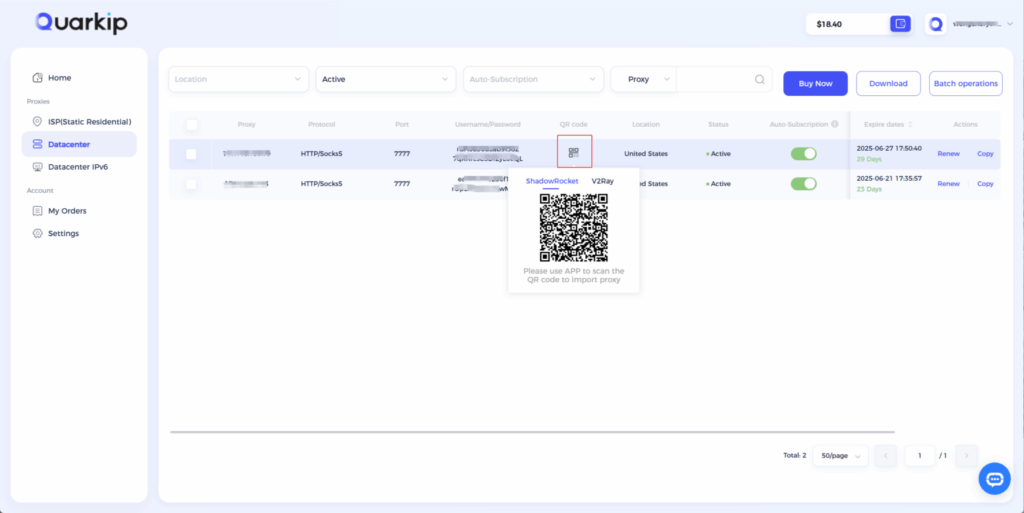This screenshot has width=1024, height=513.
Task: Click the ShadowRocket QR code image
Action: 573,227
